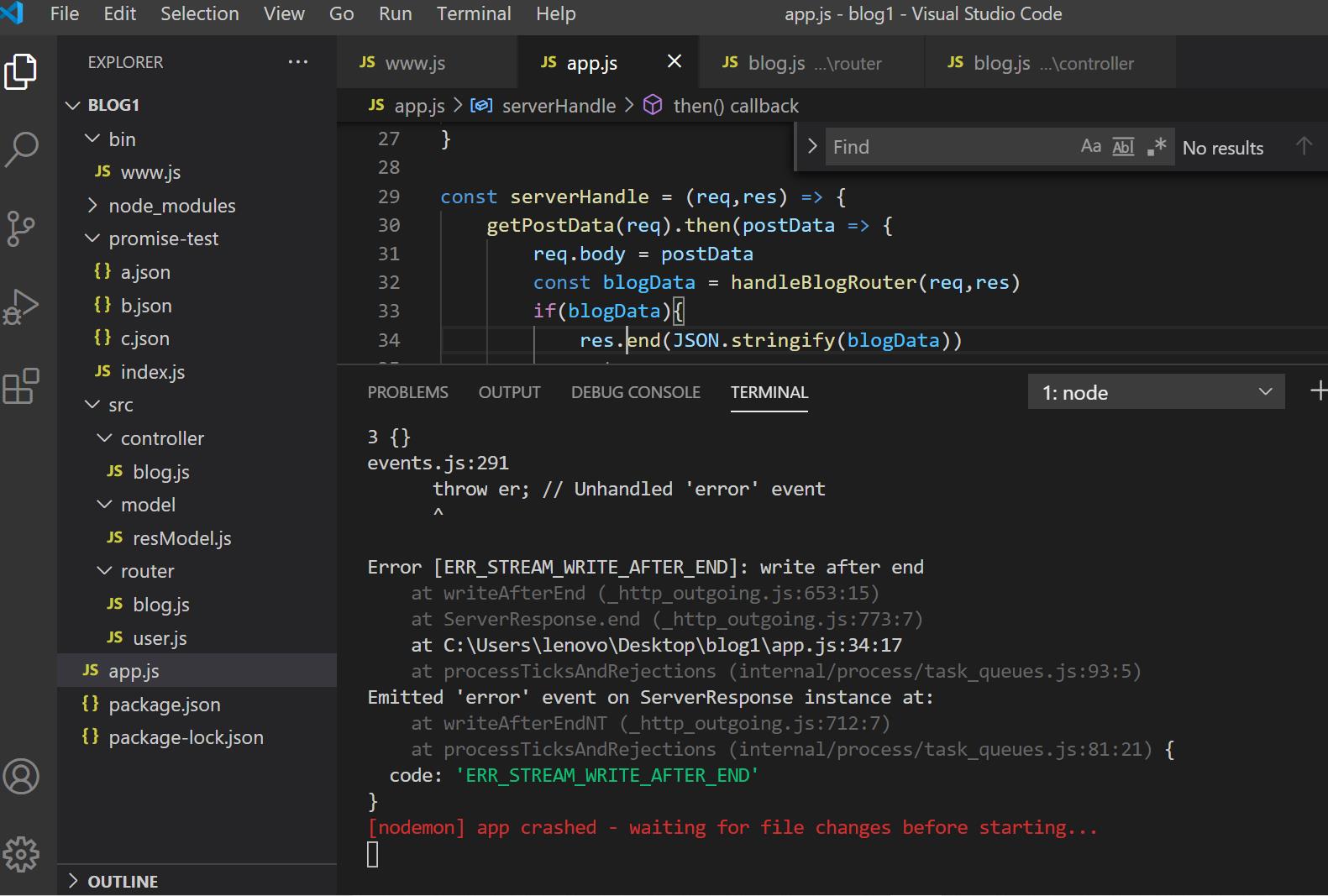Open the Run menu
Image resolution: width=1328 pixels, height=896 pixels.
[x=395, y=14]
